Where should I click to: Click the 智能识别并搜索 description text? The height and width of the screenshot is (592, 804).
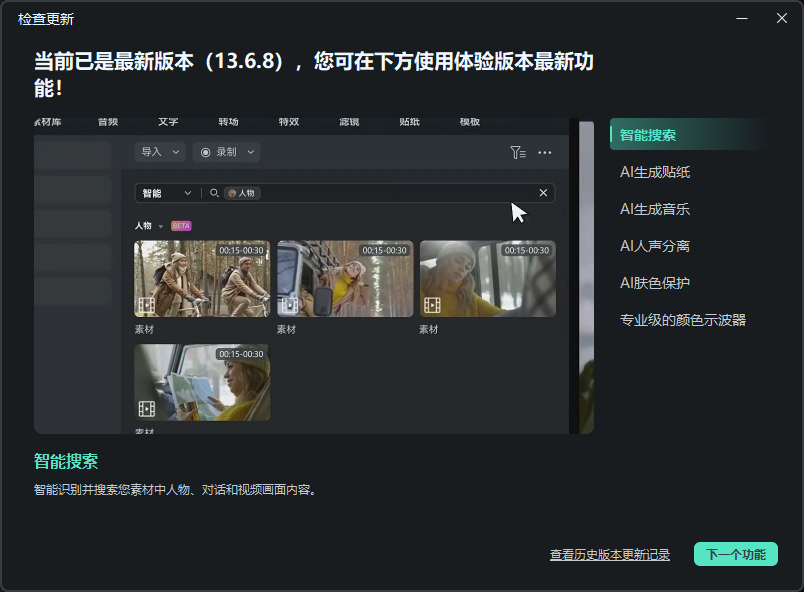174,490
